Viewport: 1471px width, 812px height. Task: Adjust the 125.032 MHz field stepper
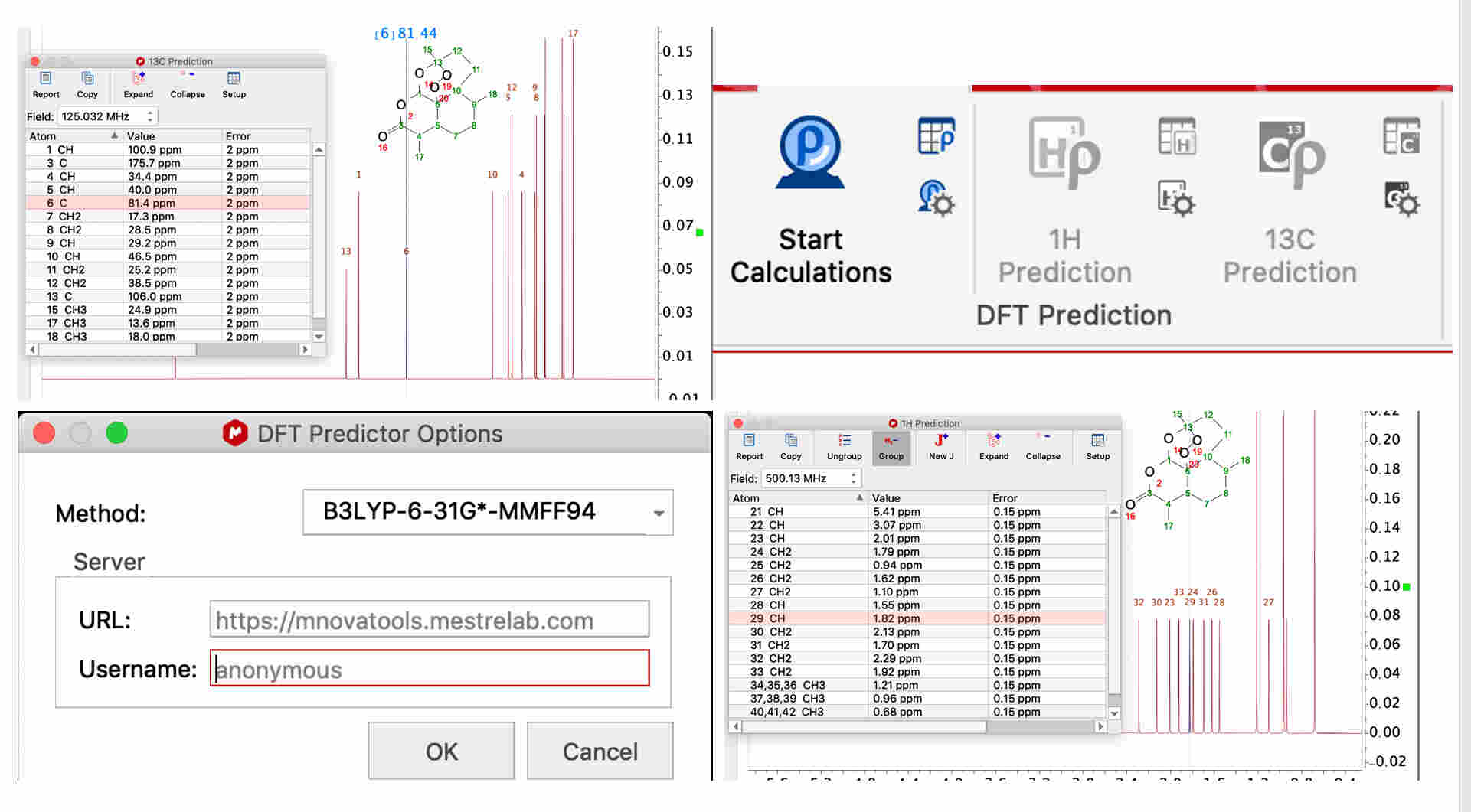click(150, 116)
